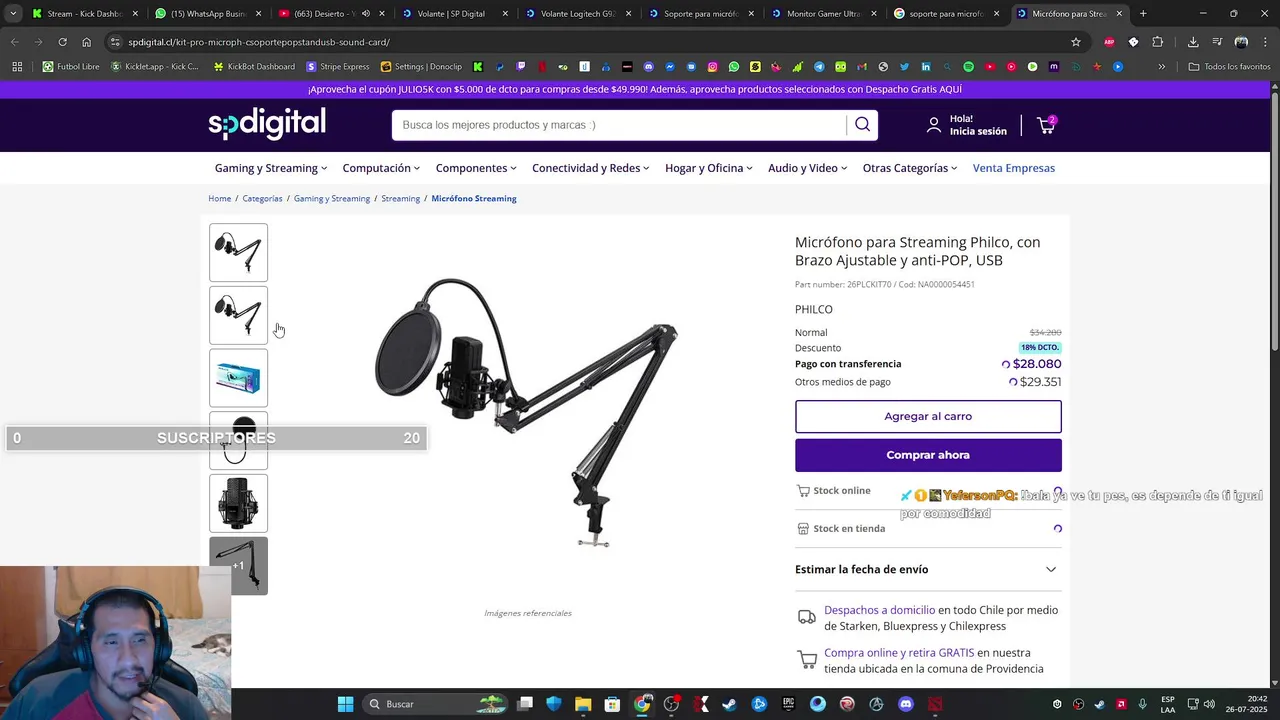
Task: Switch to the Monitor Gamer Ultra tab
Action: [x=825, y=14]
